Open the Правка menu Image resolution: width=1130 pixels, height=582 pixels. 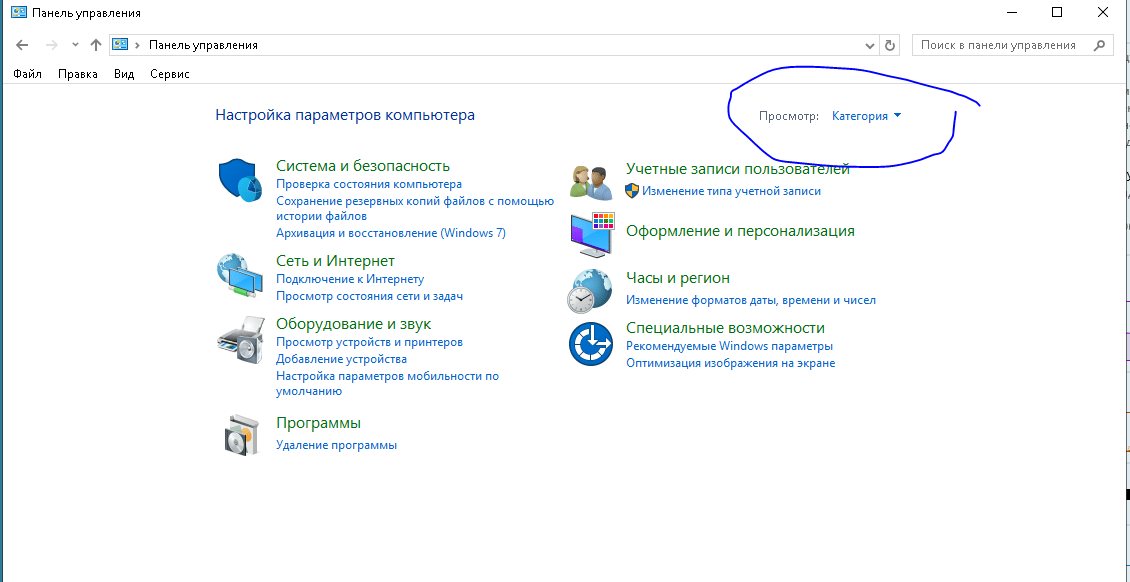[78, 73]
